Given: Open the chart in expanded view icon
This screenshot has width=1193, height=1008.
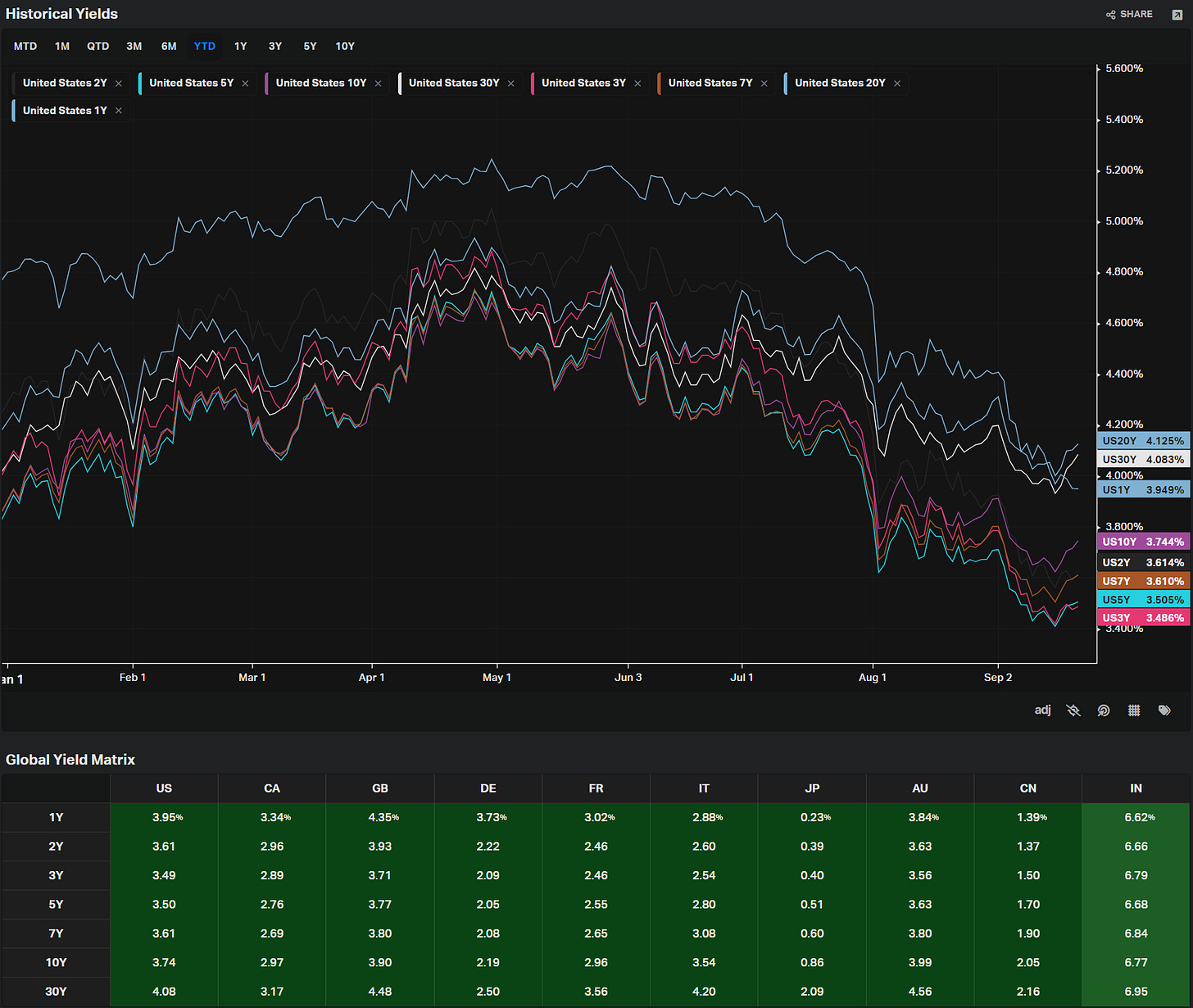Looking at the screenshot, I should (x=1177, y=15).
